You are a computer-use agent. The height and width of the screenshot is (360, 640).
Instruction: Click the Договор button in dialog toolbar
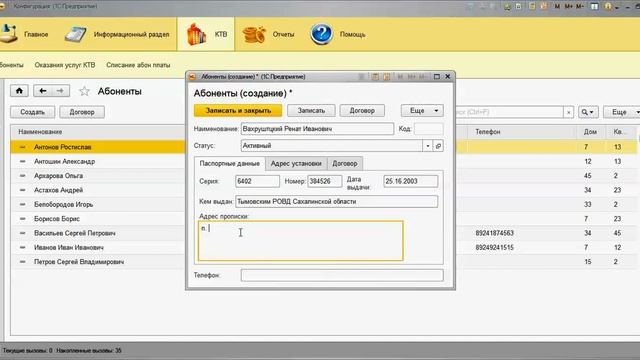pyautogui.click(x=362, y=111)
